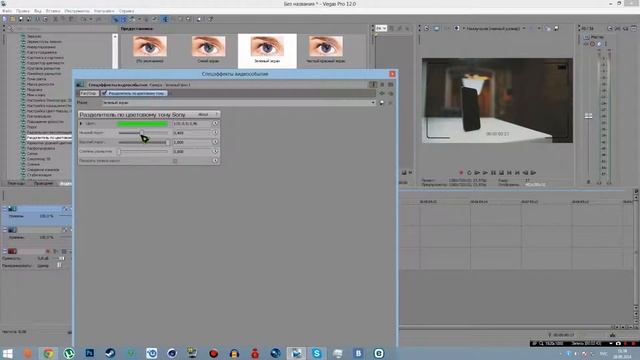Open the Правка menu
The image size is (640, 360).
click(x=22, y=11)
